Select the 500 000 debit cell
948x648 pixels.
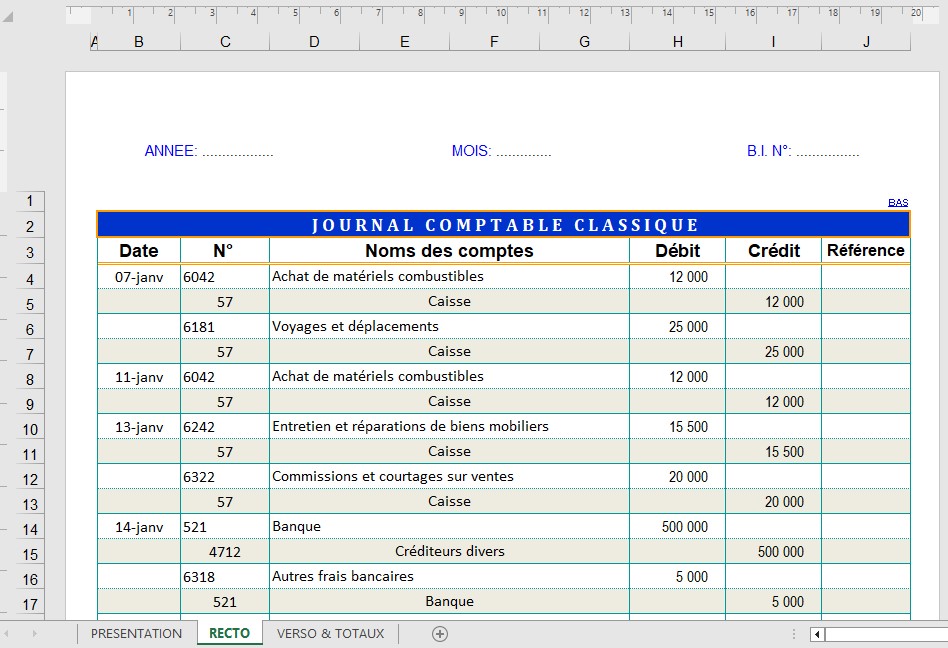click(677, 526)
